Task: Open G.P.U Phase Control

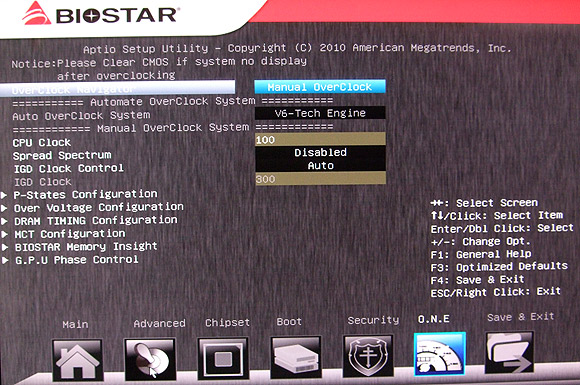Action: (x=77, y=260)
